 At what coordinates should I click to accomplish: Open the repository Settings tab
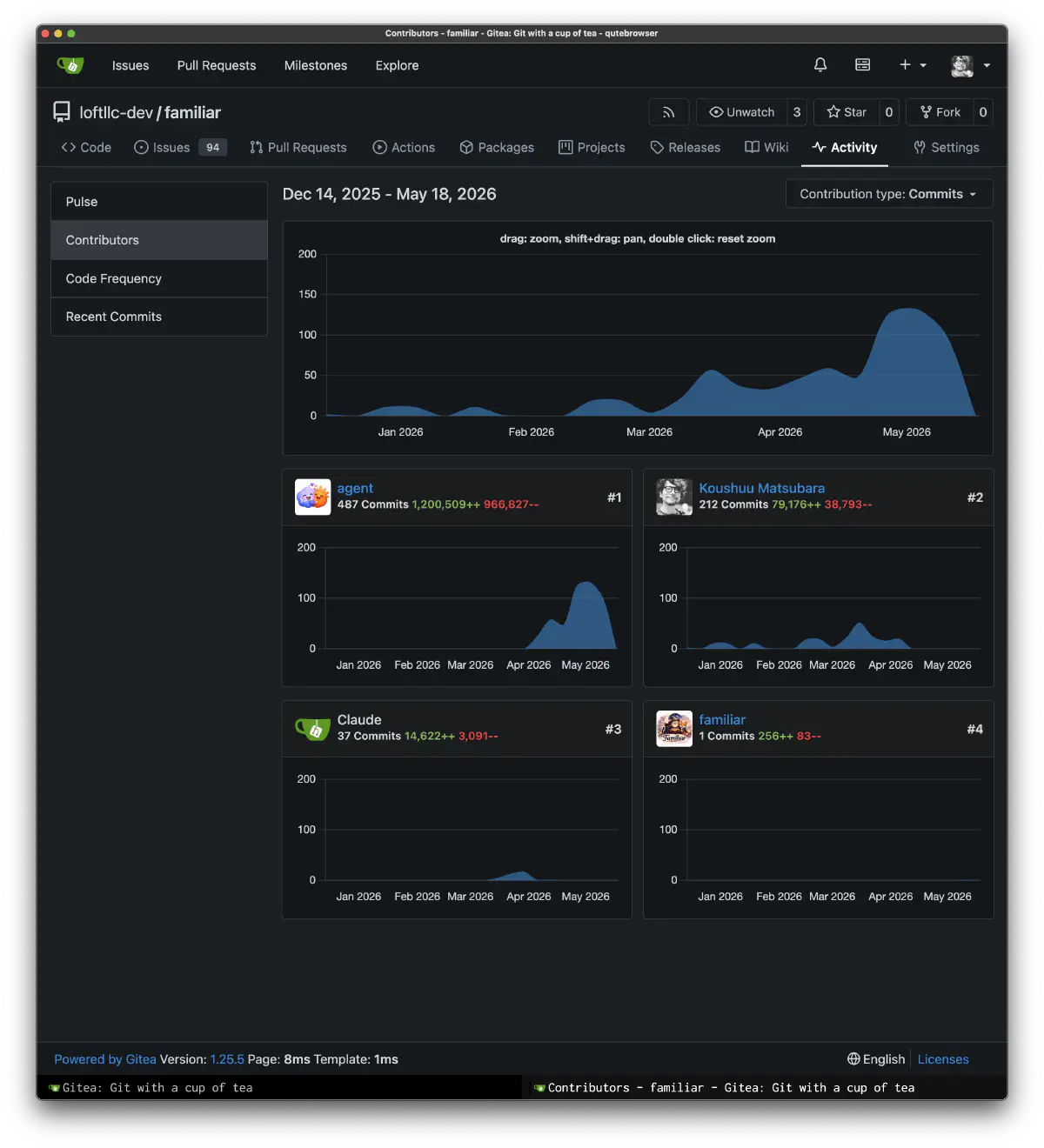[x=946, y=148]
